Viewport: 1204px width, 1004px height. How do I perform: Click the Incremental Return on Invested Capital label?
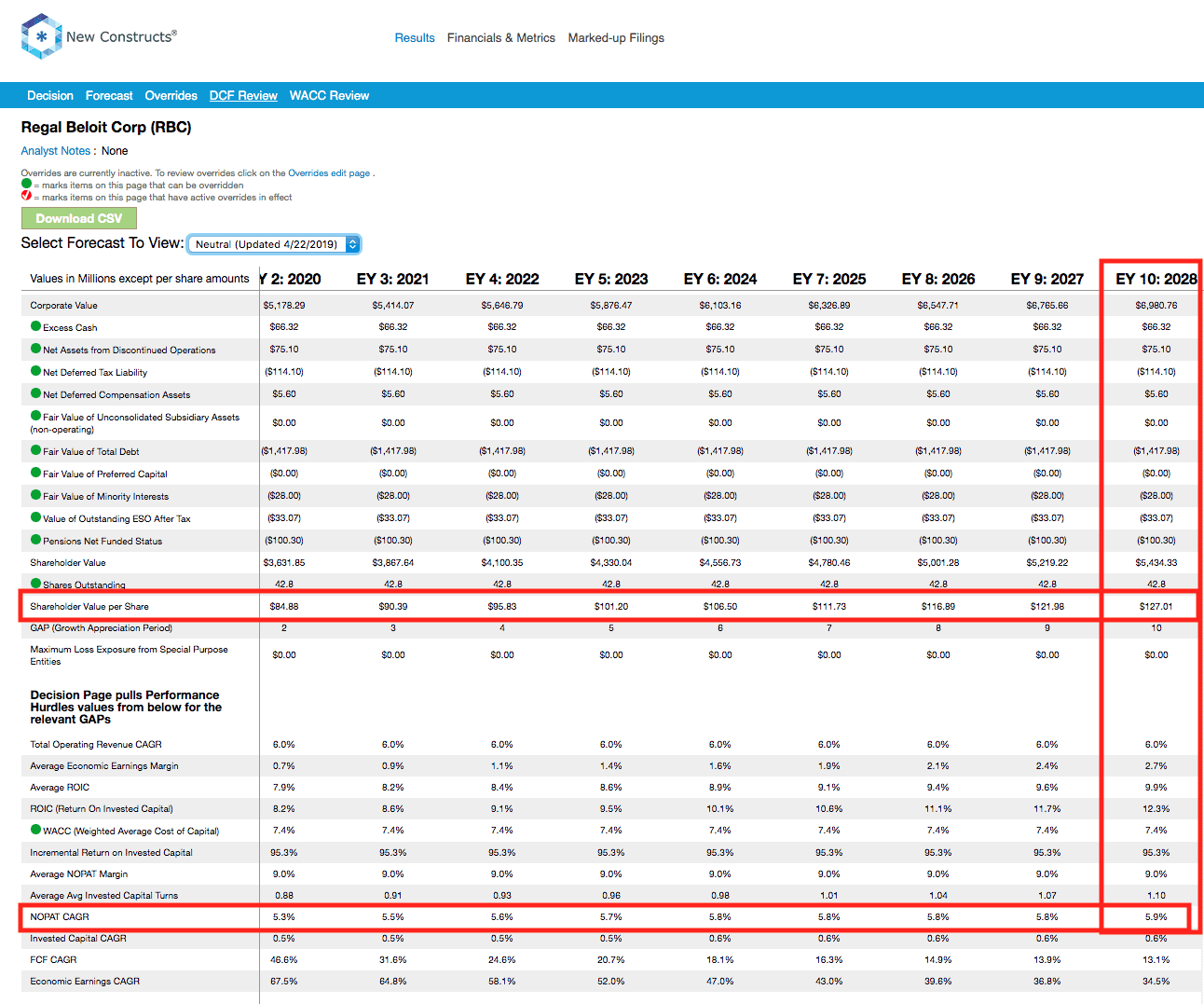point(111,853)
